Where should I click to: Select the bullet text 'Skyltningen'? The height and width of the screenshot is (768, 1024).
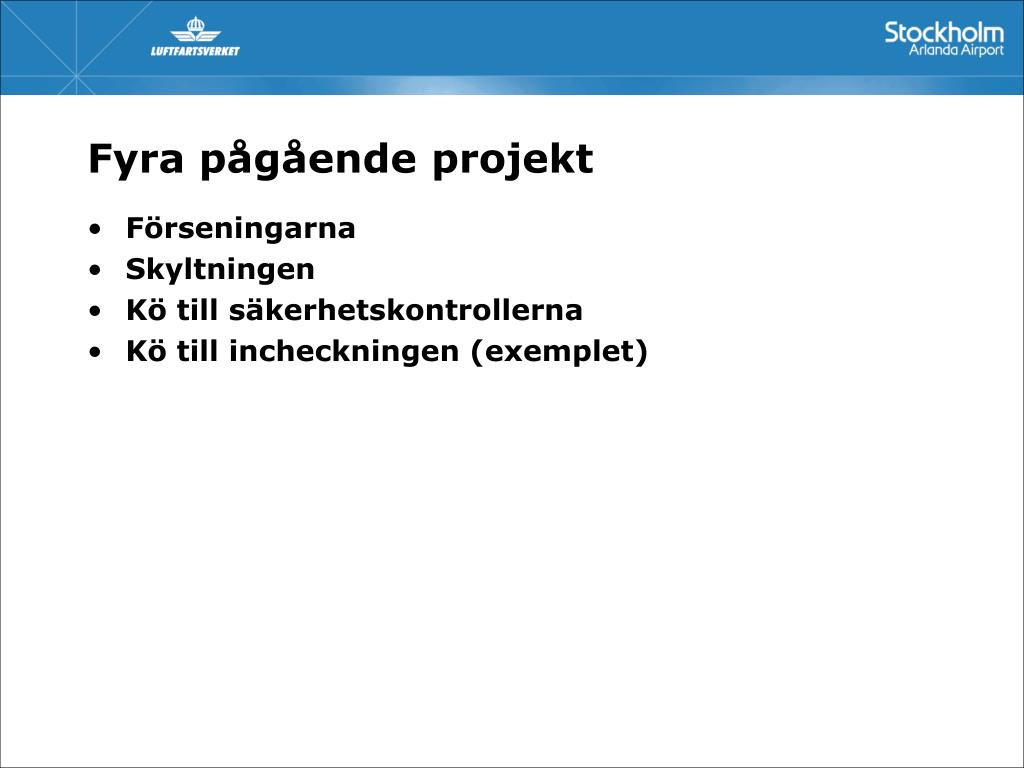pos(220,269)
